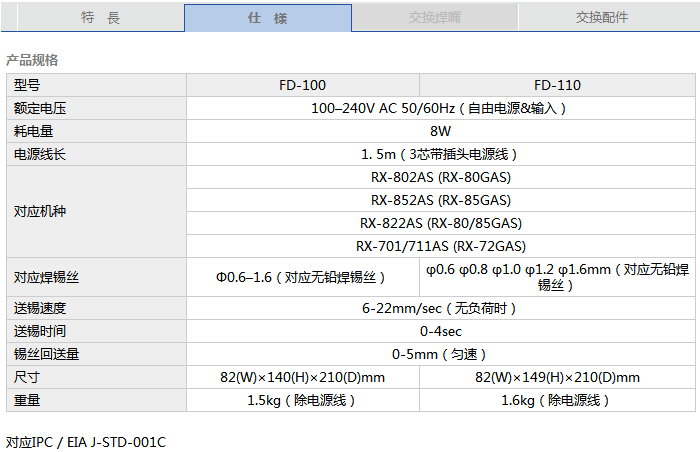
Task: Select the 仕様 tab
Action: [x=268, y=18]
